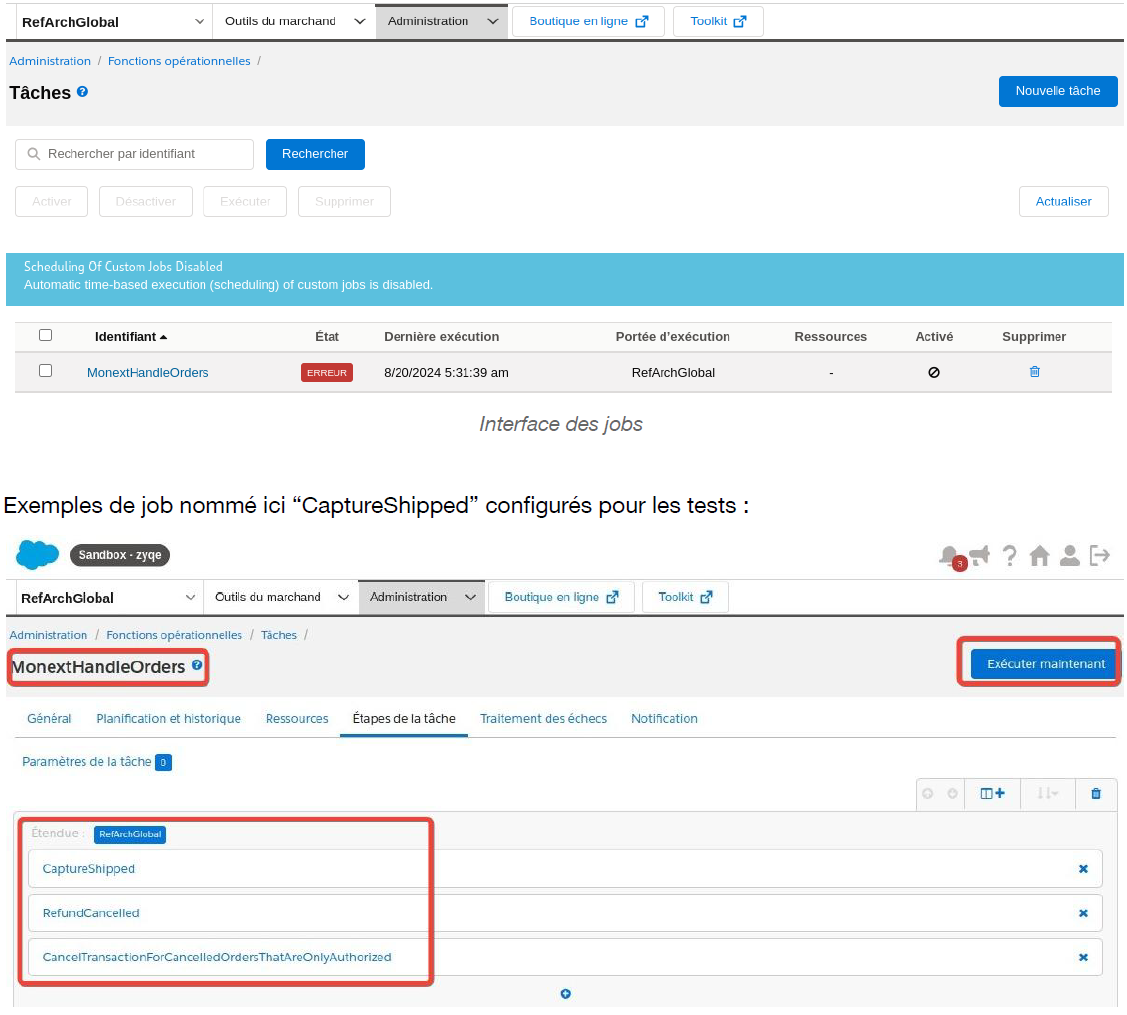The height and width of the screenshot is (1015, 1127).
Task: Open the Traitement des échecs tab
Action: pos(543,718)
